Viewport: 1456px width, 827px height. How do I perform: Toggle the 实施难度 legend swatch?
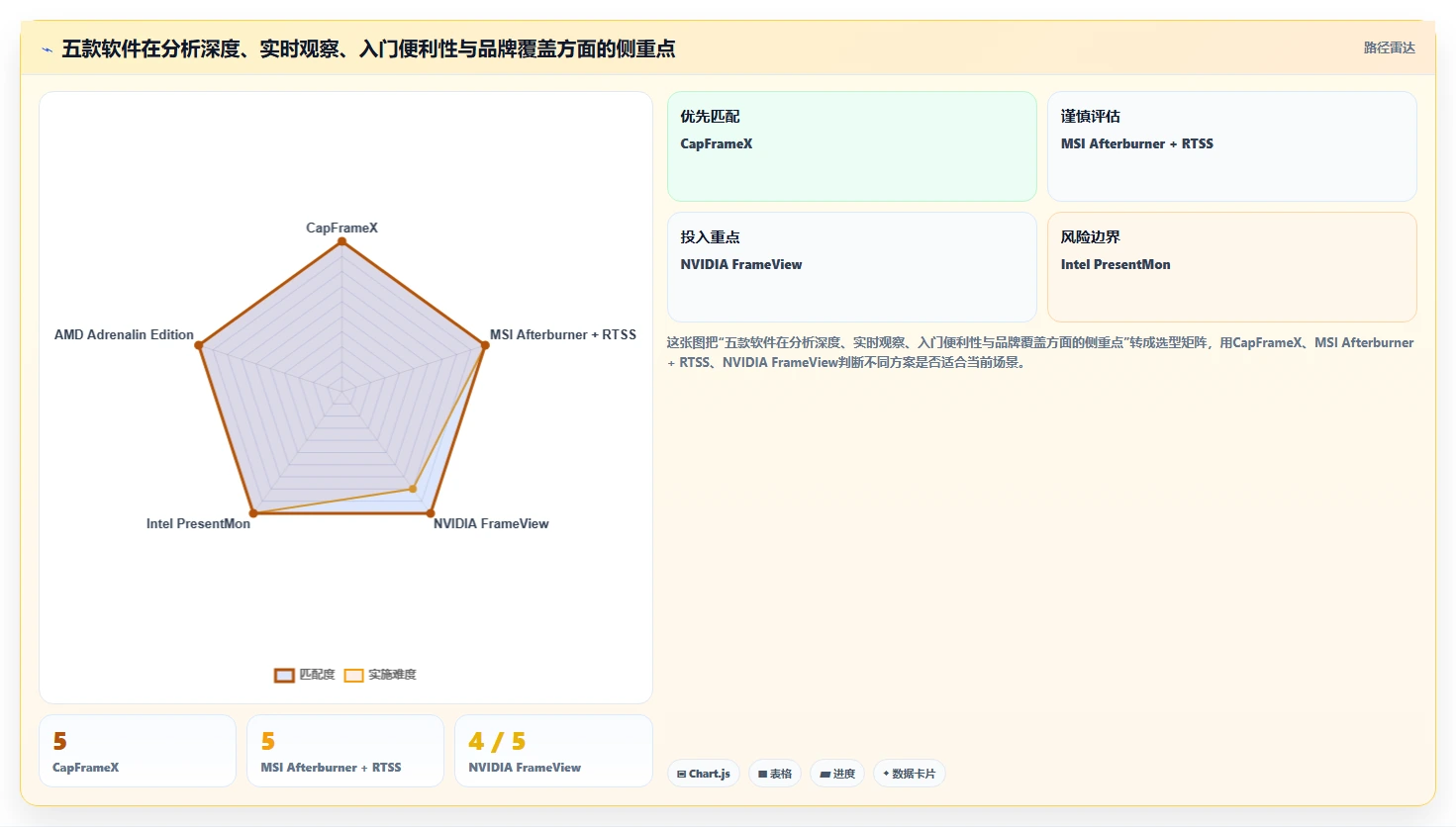coord(353,676)
